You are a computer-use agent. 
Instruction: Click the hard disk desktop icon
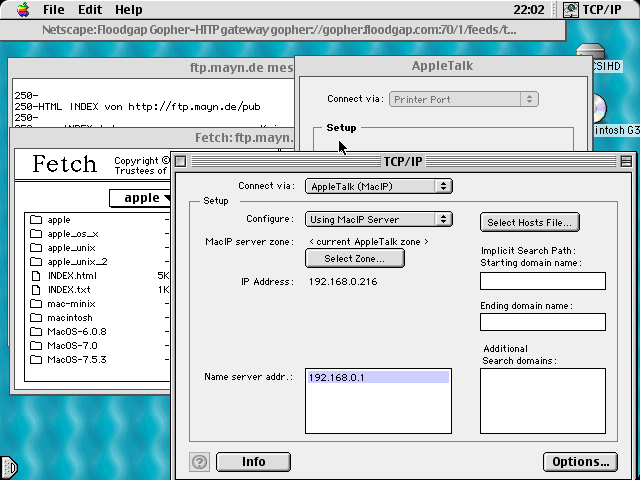pyautogui.click(x=590, y=51)
